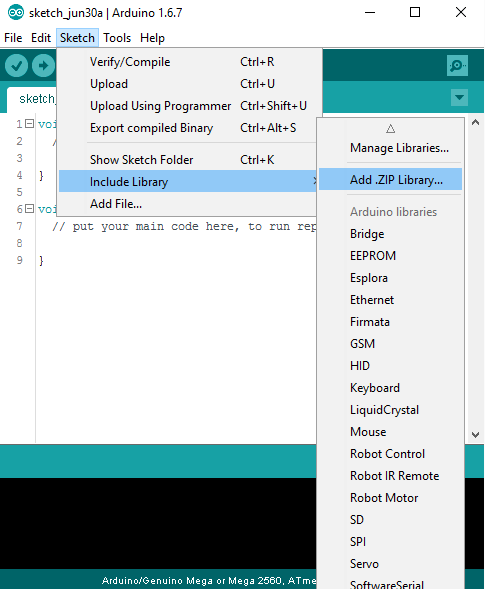Select Show Sketch Folder
The height and width of the screenshot is (589, 485).
coord(187,160)
